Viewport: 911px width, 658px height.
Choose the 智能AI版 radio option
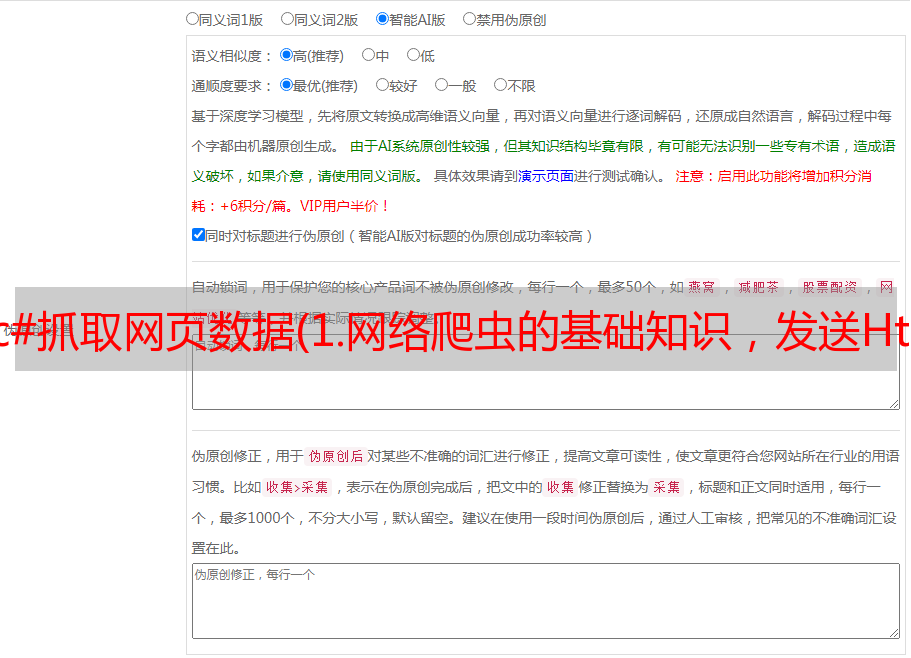click(x=382, y=19)
